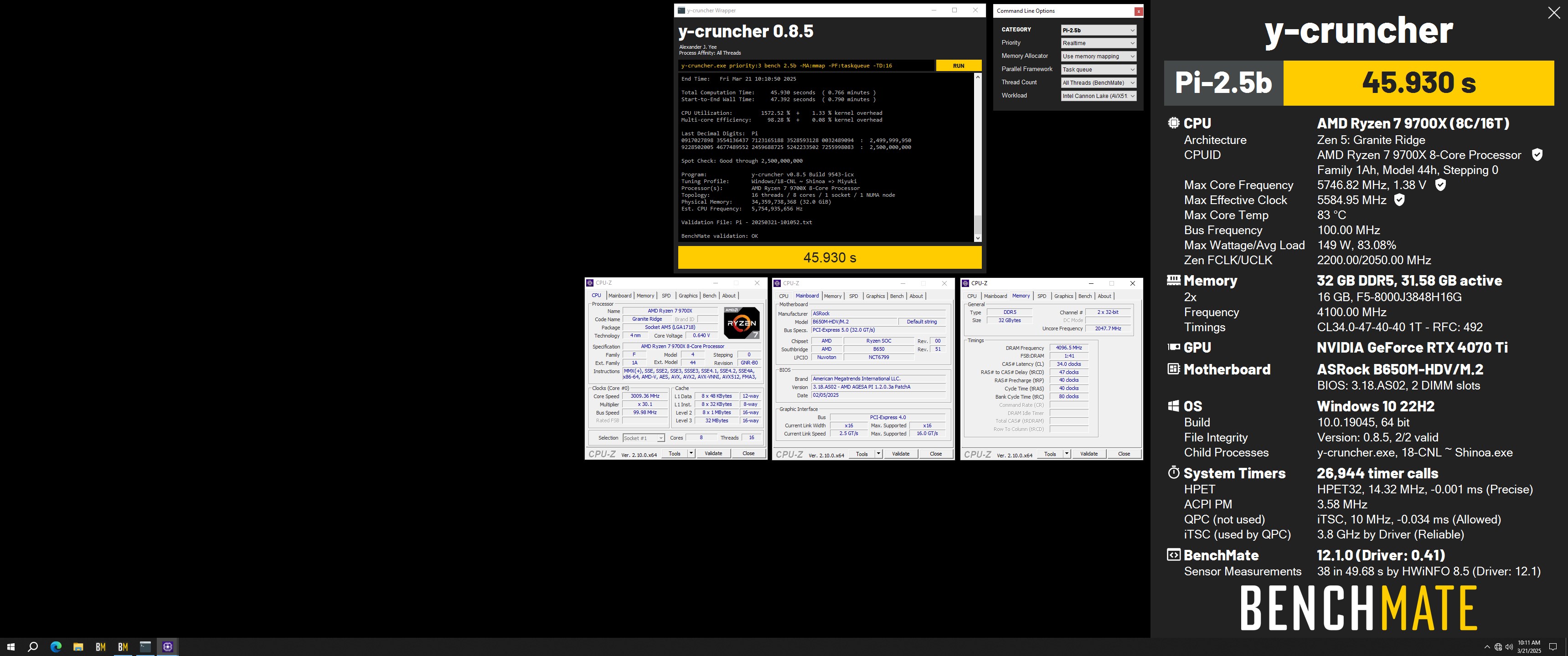Click the Motherboard icon in BenchMate panel
Screen dimensions: 1568x656
(x=1174, y=369)
